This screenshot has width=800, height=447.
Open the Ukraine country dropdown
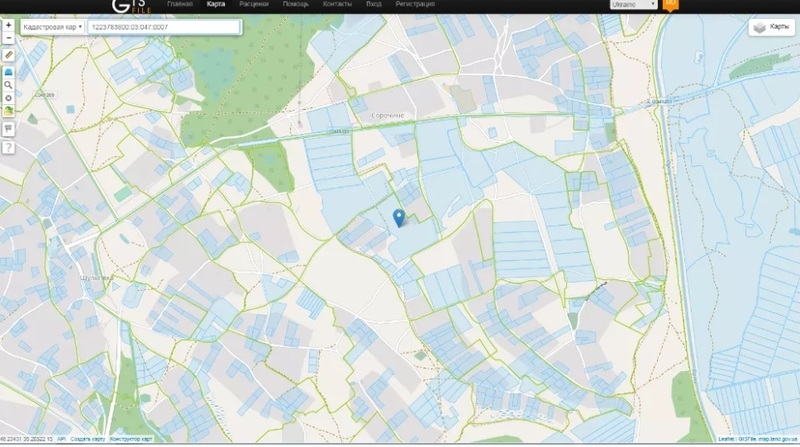tap(633, 5)
